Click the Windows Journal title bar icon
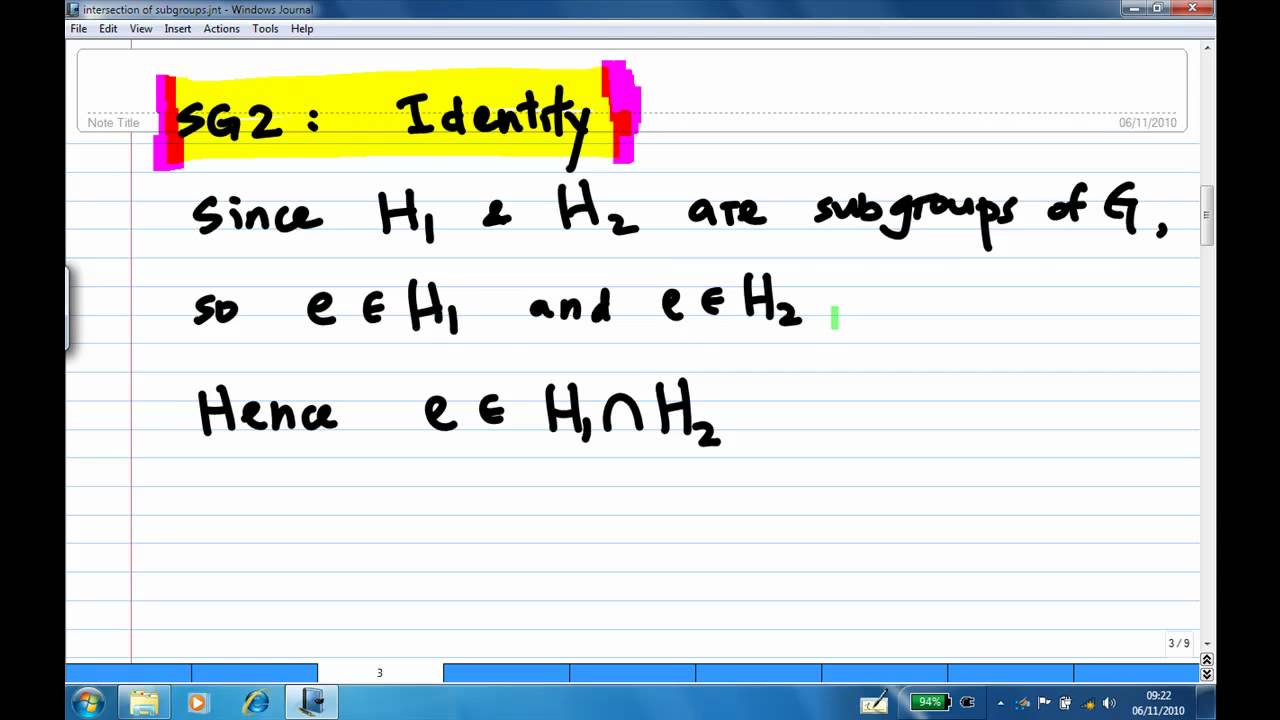Viewport: 1280px width, 720px height. pos(73,9)
